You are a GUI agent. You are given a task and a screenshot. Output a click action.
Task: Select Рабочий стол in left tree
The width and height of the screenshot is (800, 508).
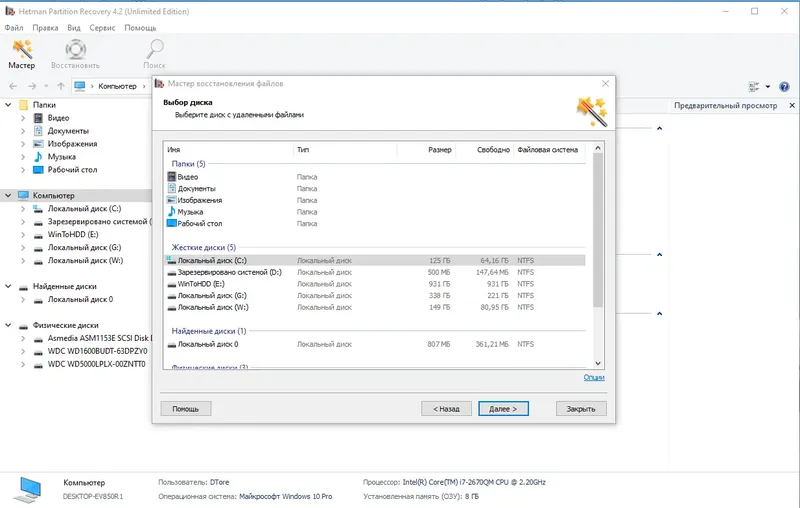(x=72, y=170)
